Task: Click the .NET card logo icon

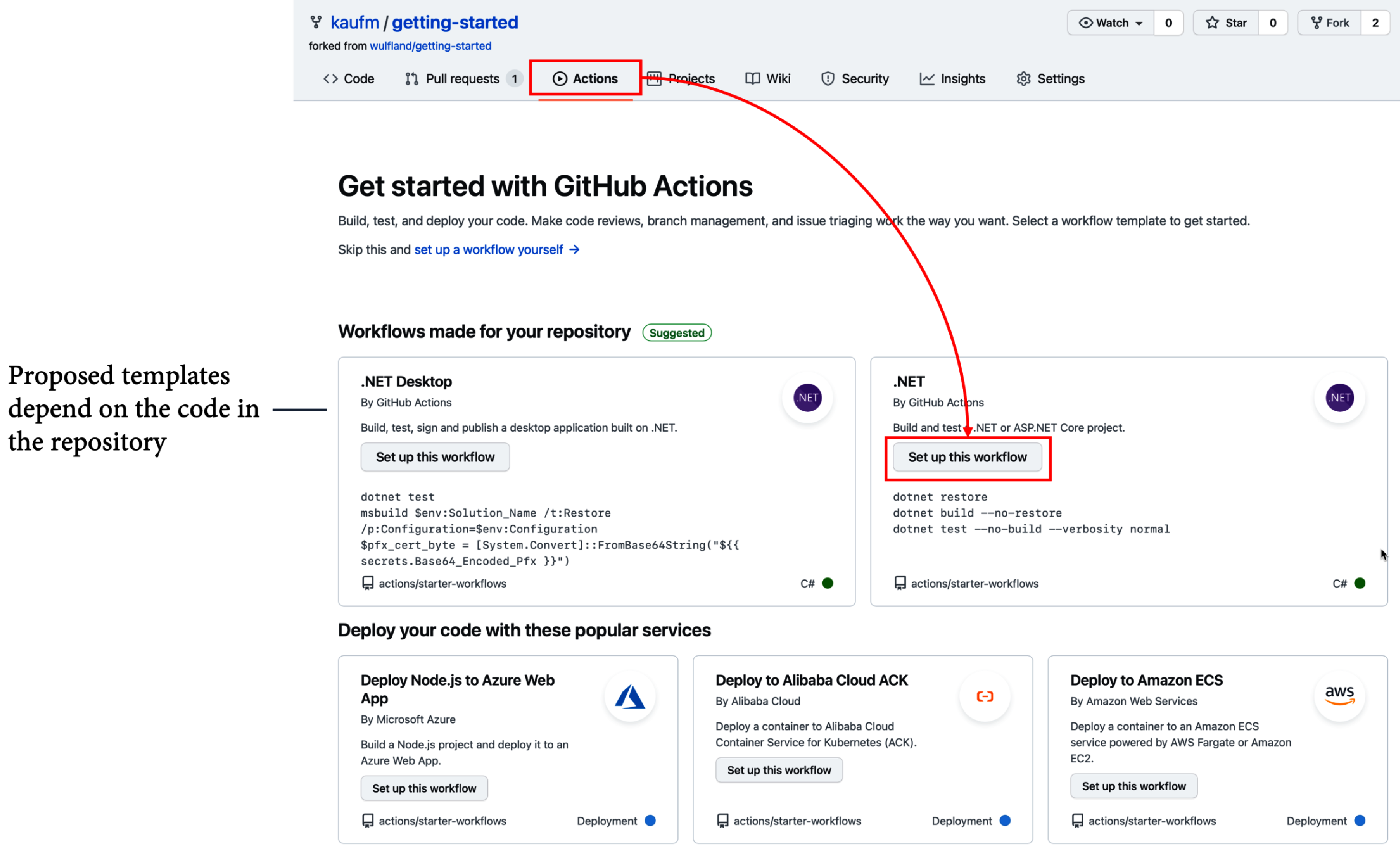Action: point(1340,397)
